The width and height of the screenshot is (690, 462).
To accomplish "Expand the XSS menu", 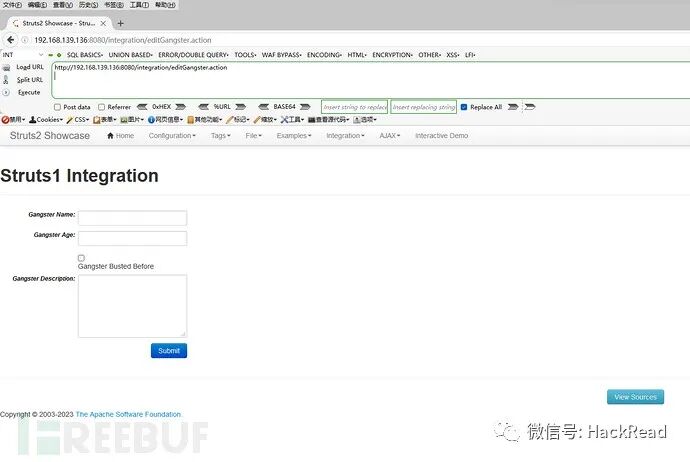I will click(453, 55).
